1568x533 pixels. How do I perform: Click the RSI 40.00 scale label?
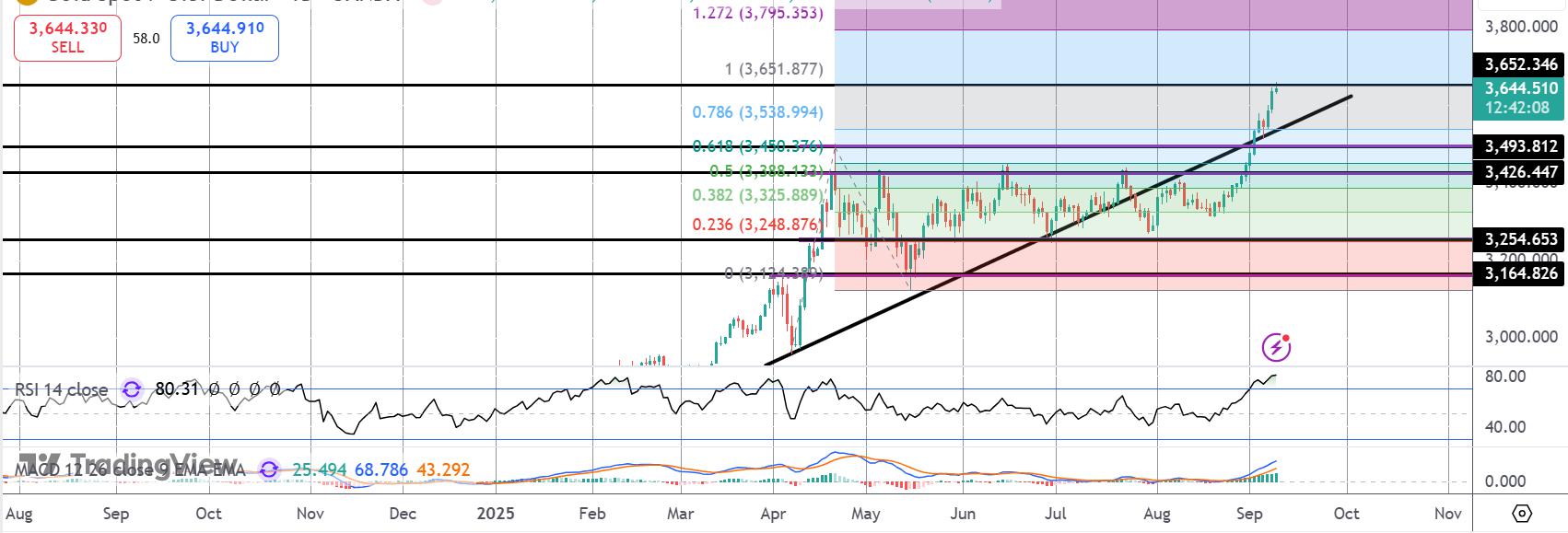1505,427
